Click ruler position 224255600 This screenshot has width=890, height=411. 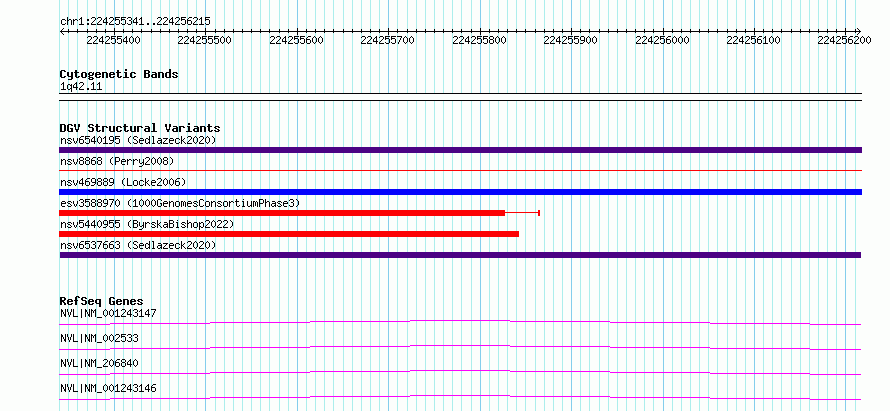coord(296,40)
